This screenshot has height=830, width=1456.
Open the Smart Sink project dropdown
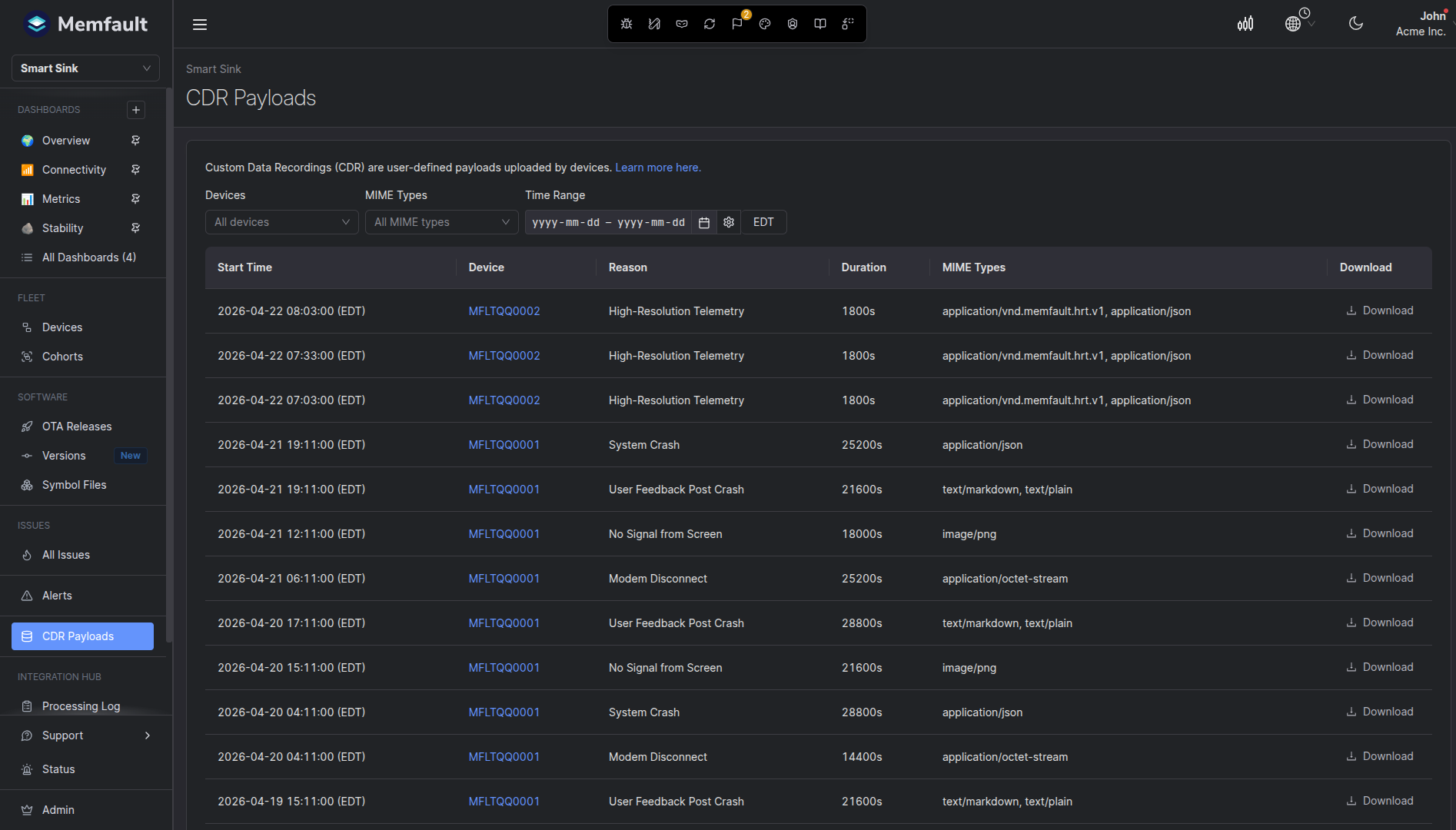tap(85, 68)
